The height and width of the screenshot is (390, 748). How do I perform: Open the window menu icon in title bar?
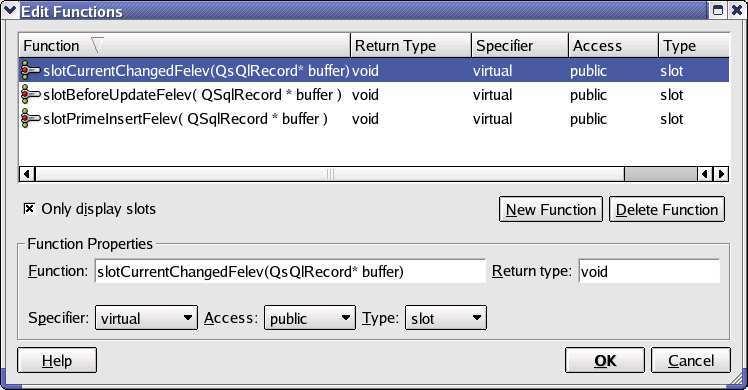9,10
